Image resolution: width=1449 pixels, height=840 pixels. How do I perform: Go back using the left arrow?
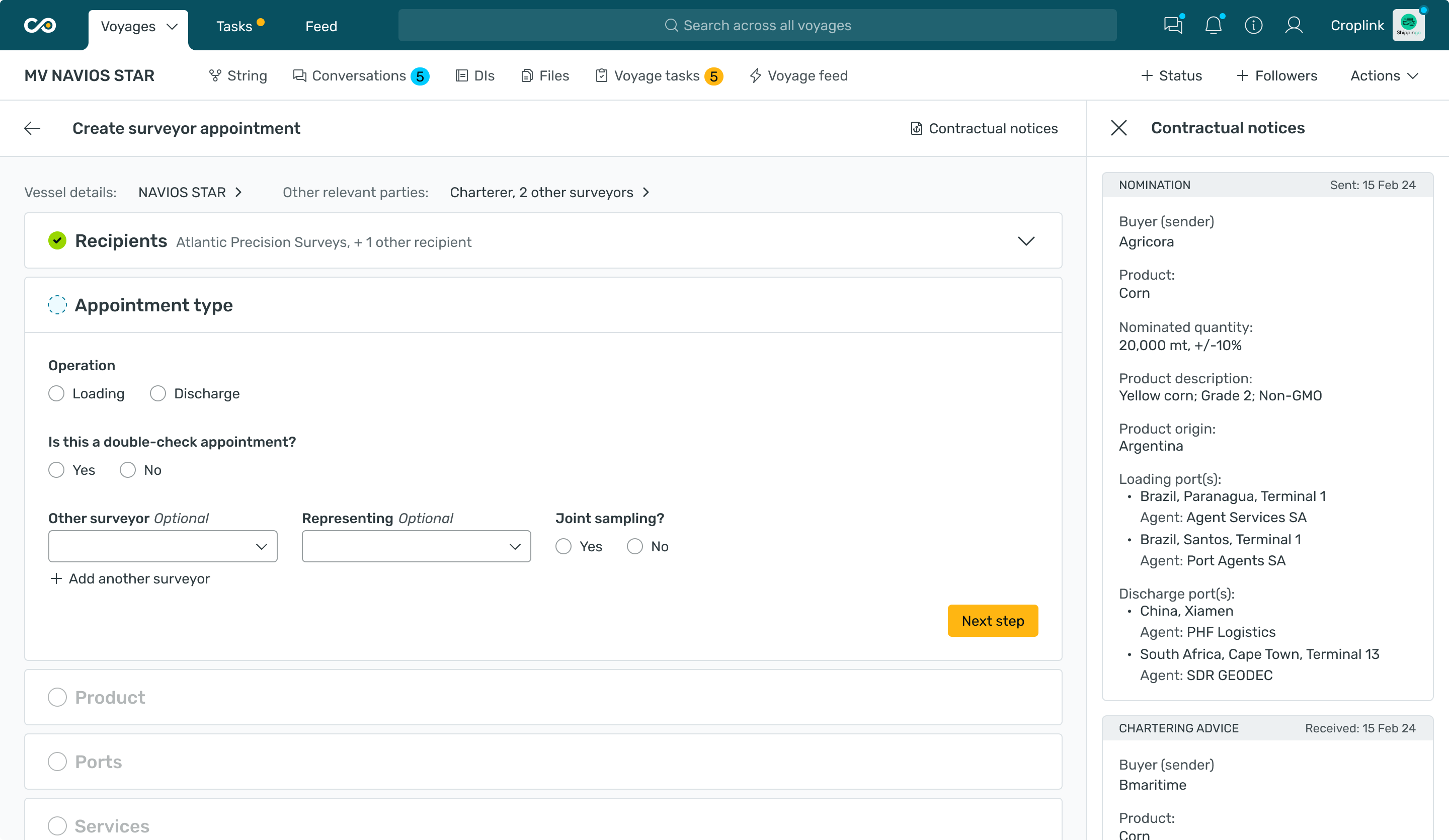tap(32, 128)
